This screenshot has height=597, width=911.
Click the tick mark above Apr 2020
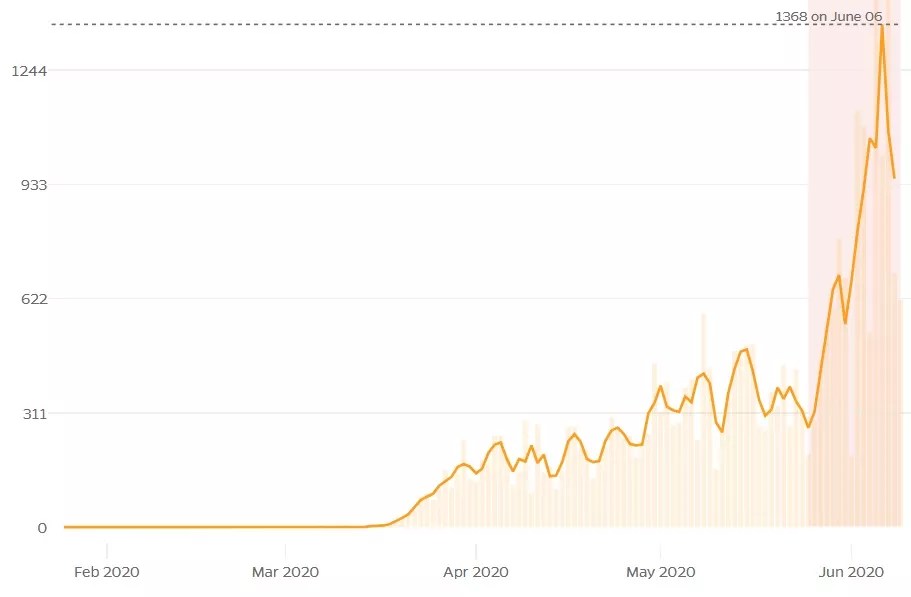(476, 547)
